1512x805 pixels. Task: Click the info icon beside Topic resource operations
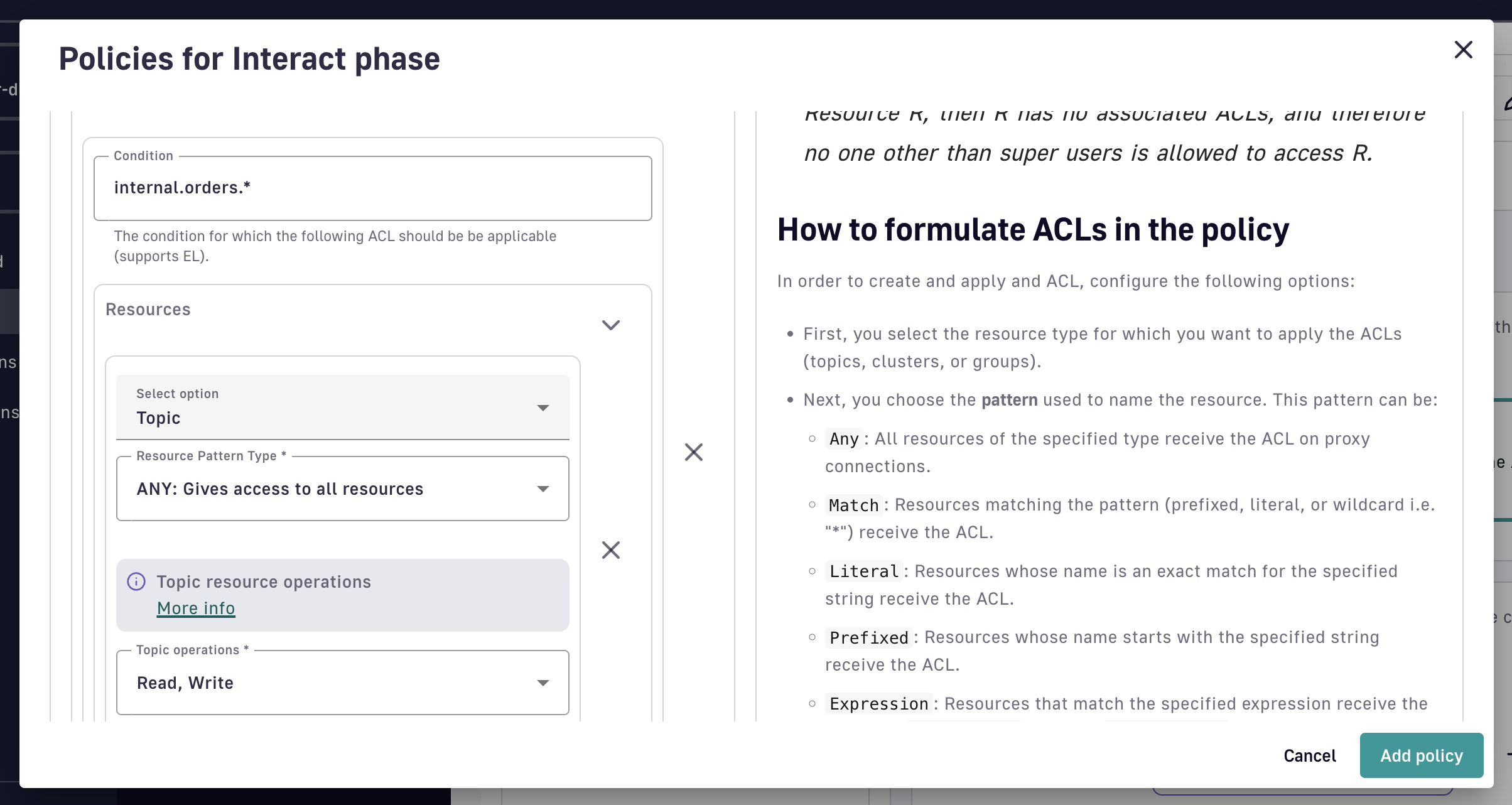(x=136, y=581)
